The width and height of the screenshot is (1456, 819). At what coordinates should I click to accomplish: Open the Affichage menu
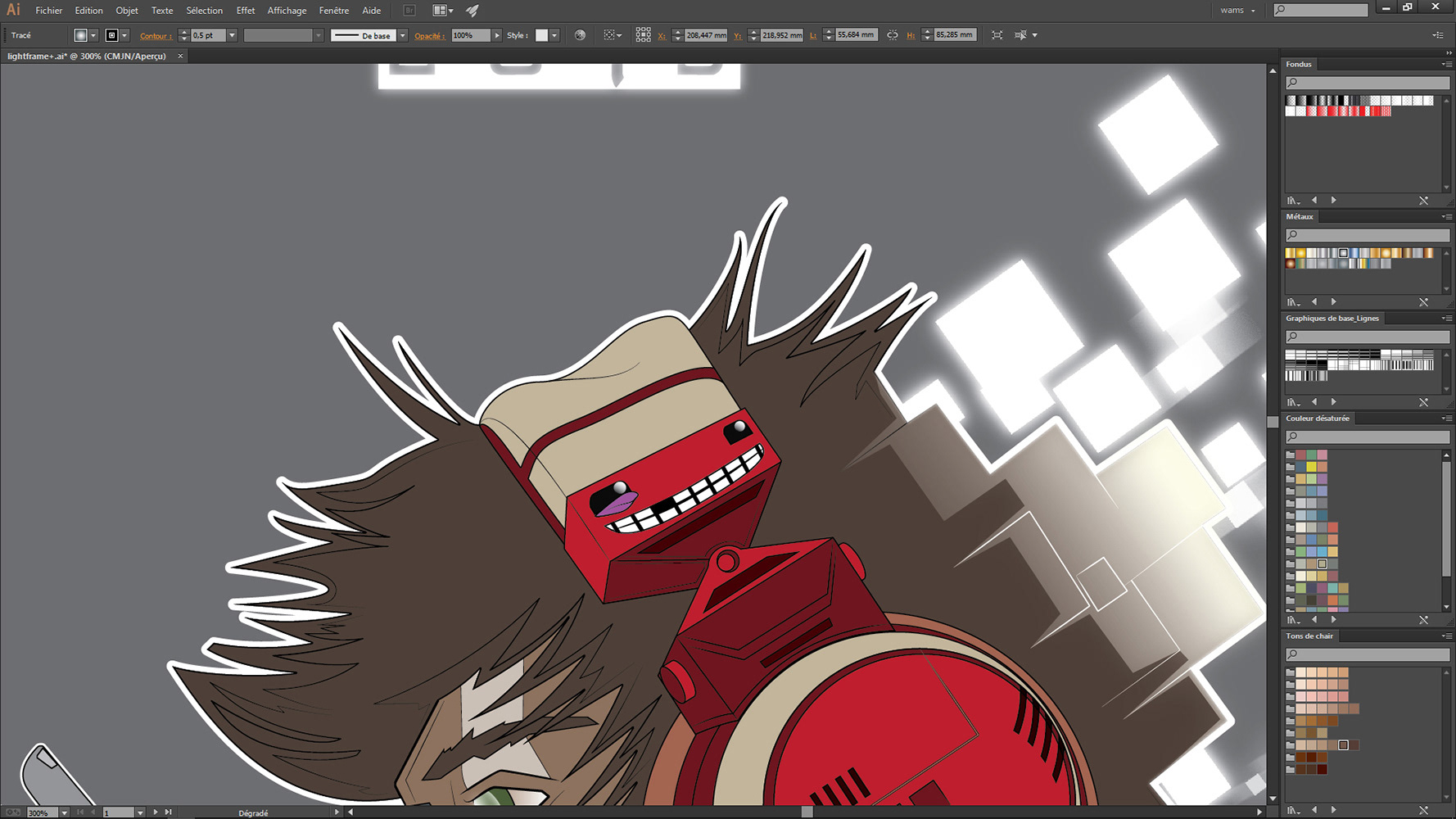click(x=287, y=11)
